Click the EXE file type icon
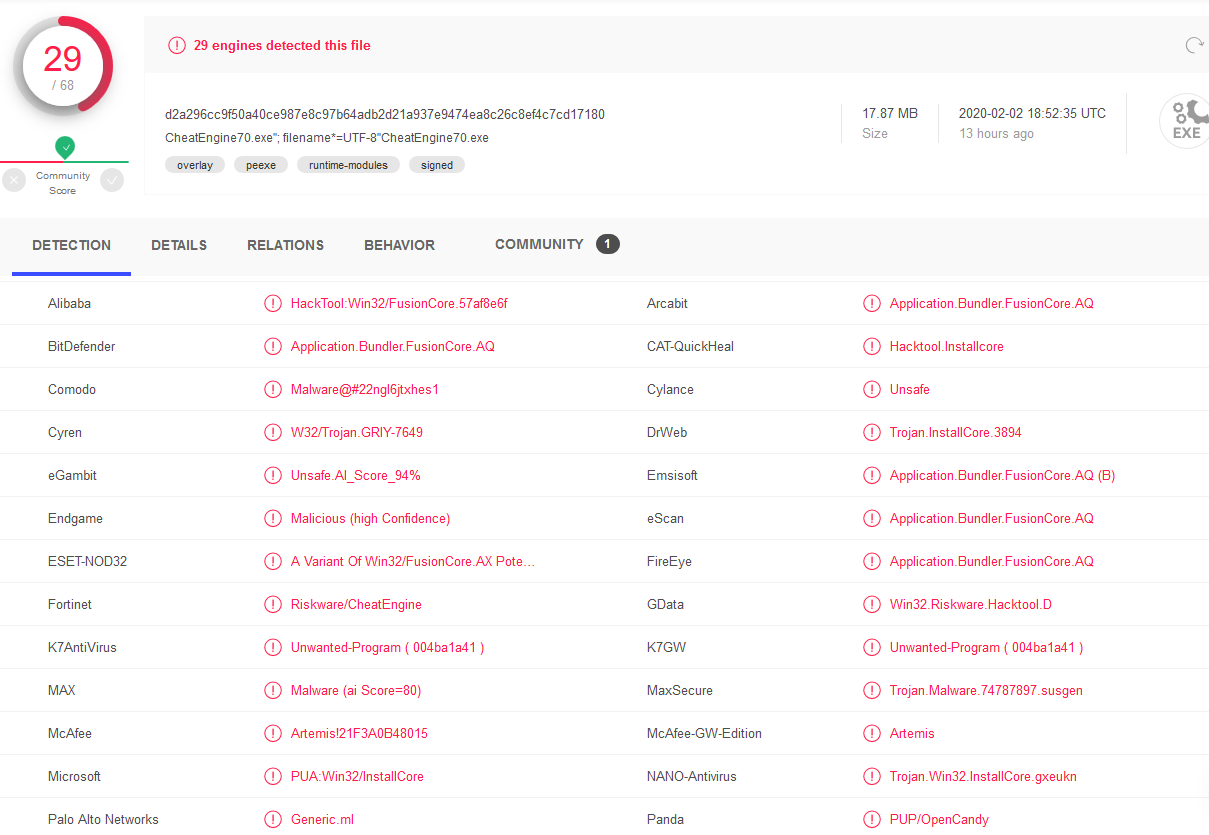 (1185, 122)
